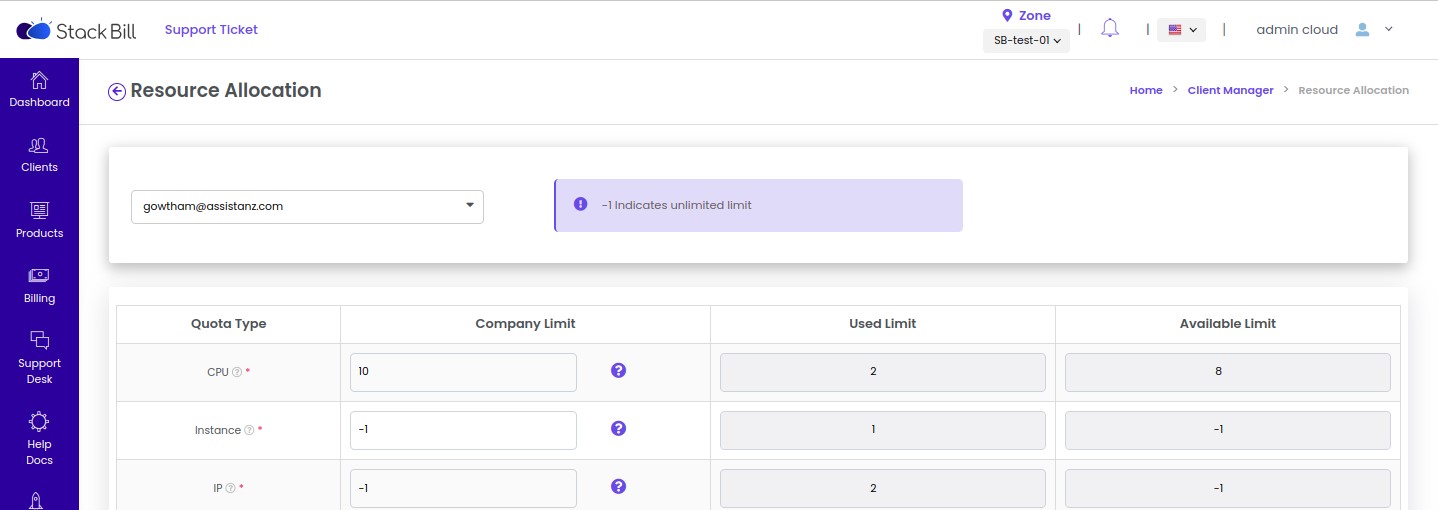This screenshot has height=510, width=1438.
Task: Focus the CPU company limit input
Action: [463, 372]
